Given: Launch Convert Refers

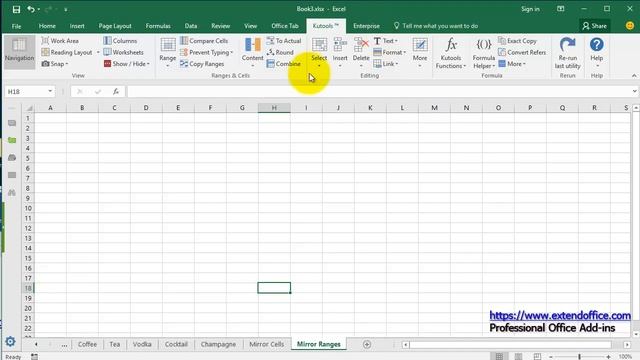Looking at the screenshot, I should (522, 52).
